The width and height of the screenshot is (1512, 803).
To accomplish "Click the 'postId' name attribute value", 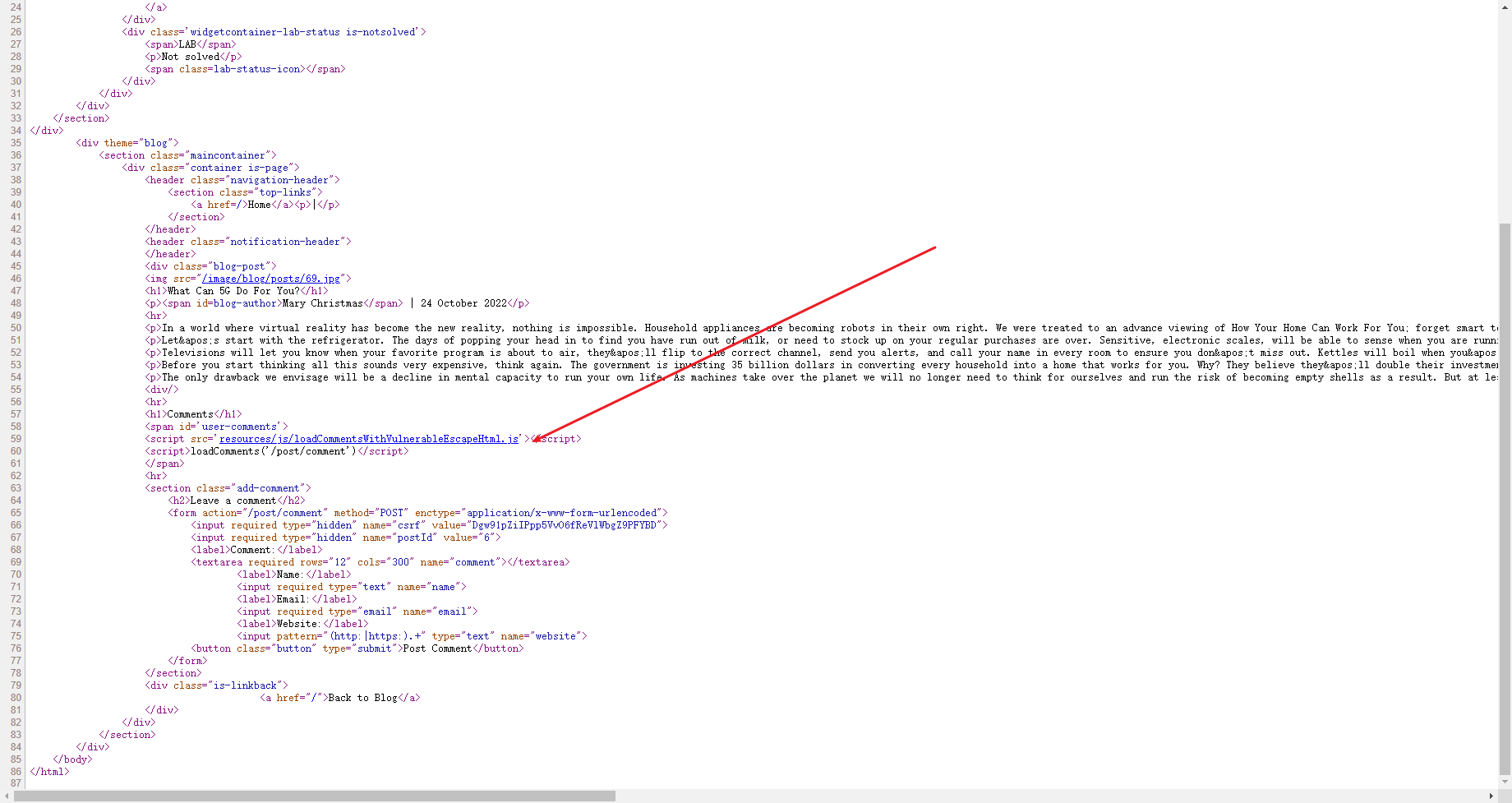I will 414,538.
